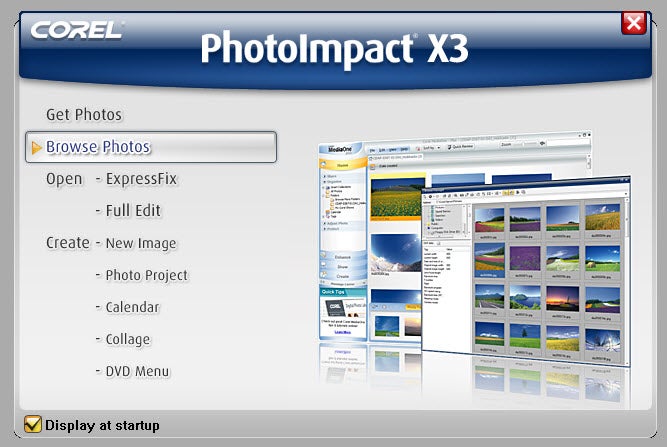Image resolution: width=667 pixels, height=447 pixels.
Task: Create a DVD Menu
Action: pos(137,371)
